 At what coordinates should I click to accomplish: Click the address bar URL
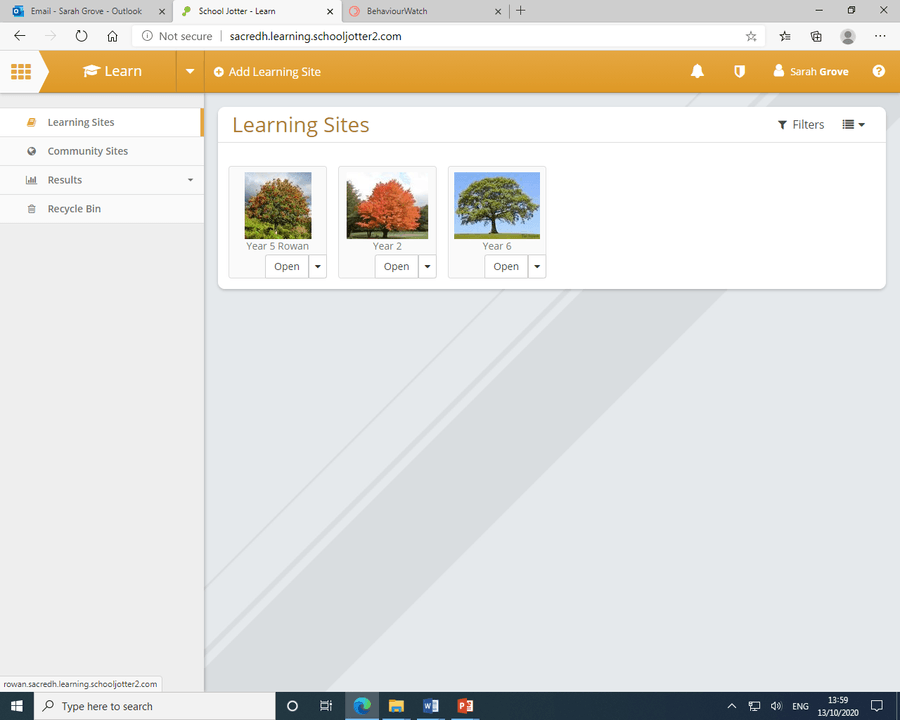(315, 36)
